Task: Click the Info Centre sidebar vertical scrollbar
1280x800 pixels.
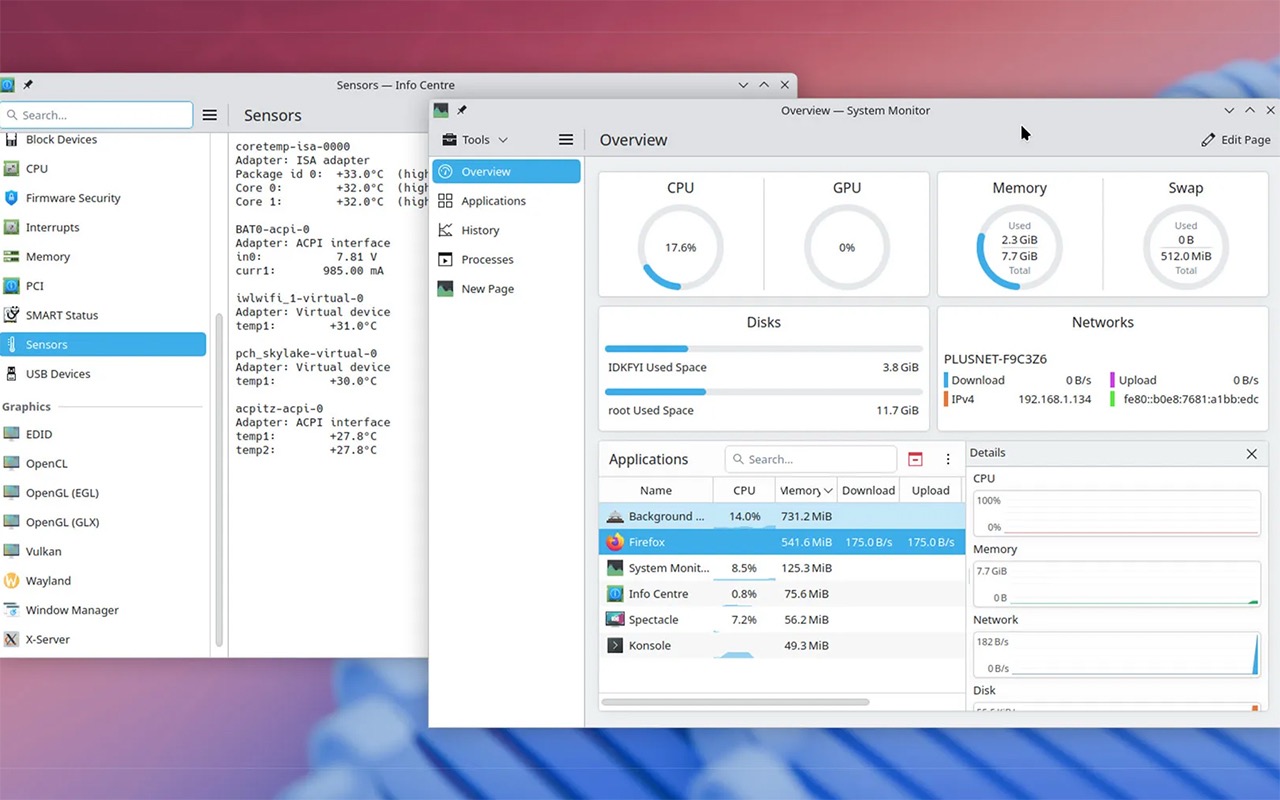Action: pyautogui.click(x=219, y=480)
